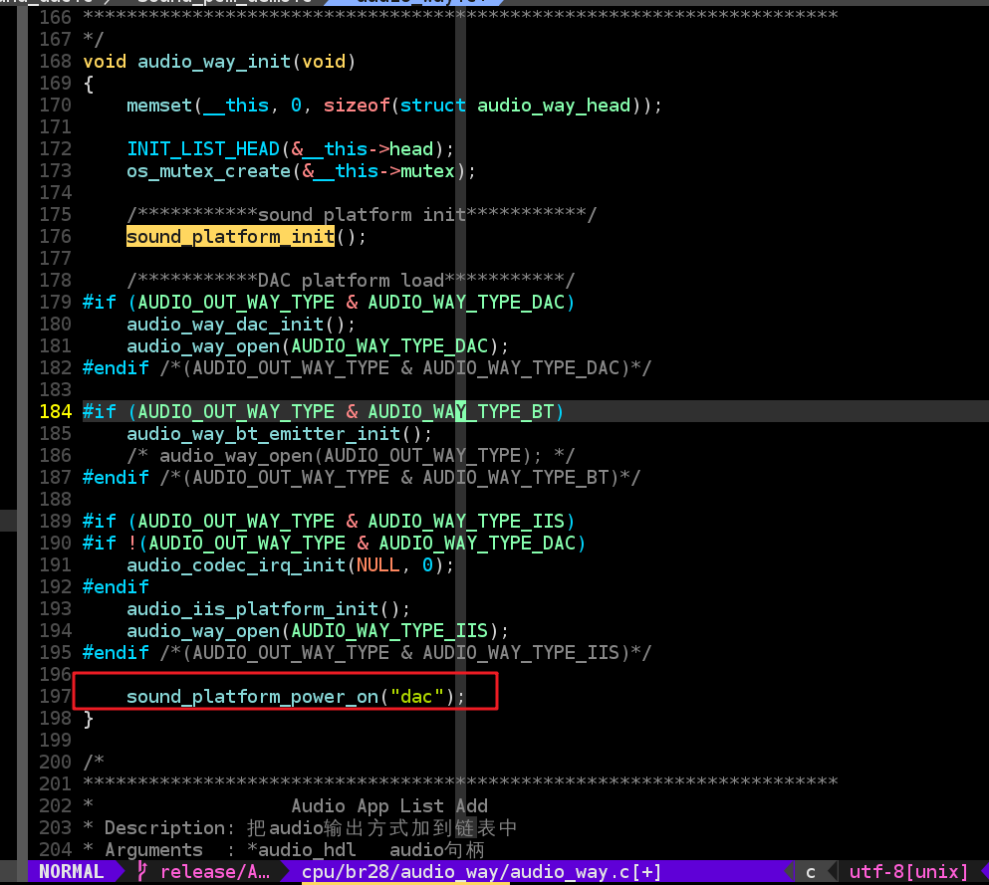Click os_mutex_create on line 173
This screenshot has height=885, width=989.
(209, 171)
